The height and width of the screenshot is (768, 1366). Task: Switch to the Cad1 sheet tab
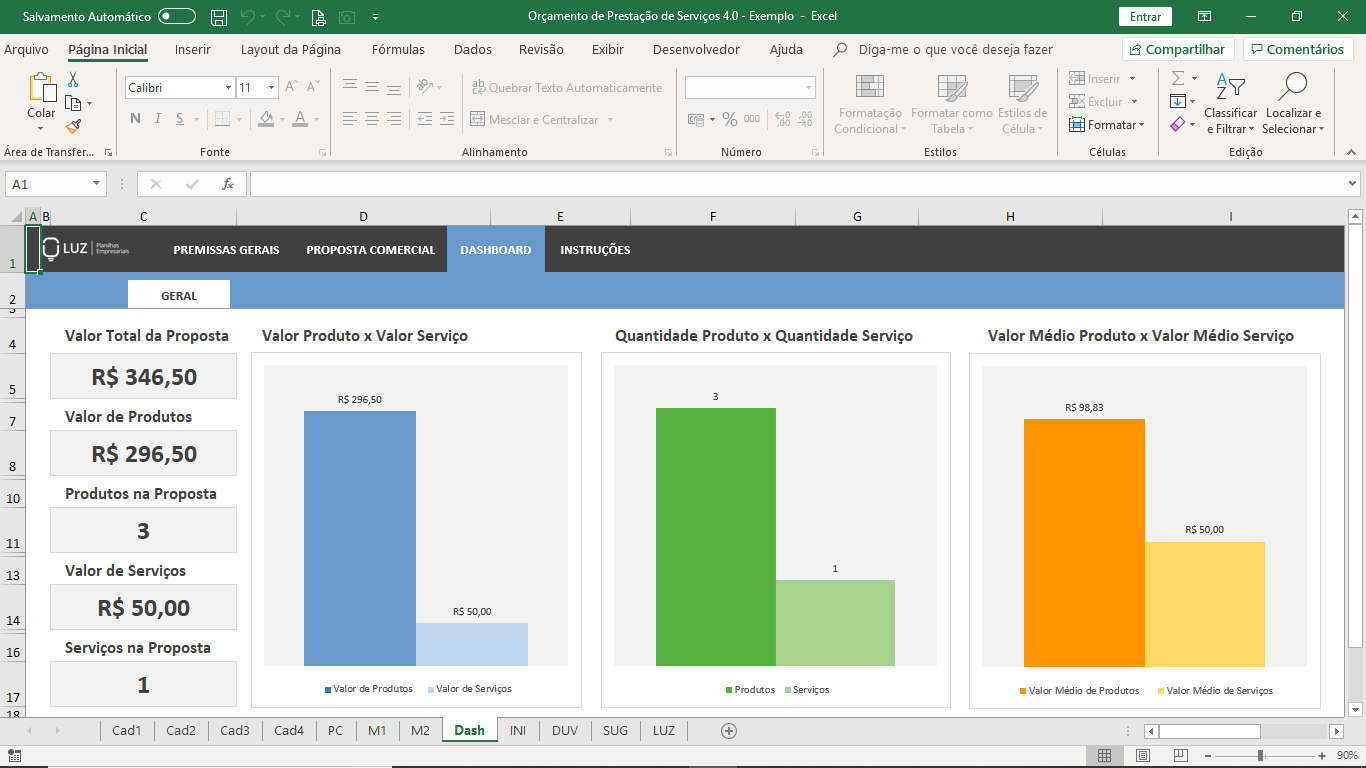click(127, 731)
